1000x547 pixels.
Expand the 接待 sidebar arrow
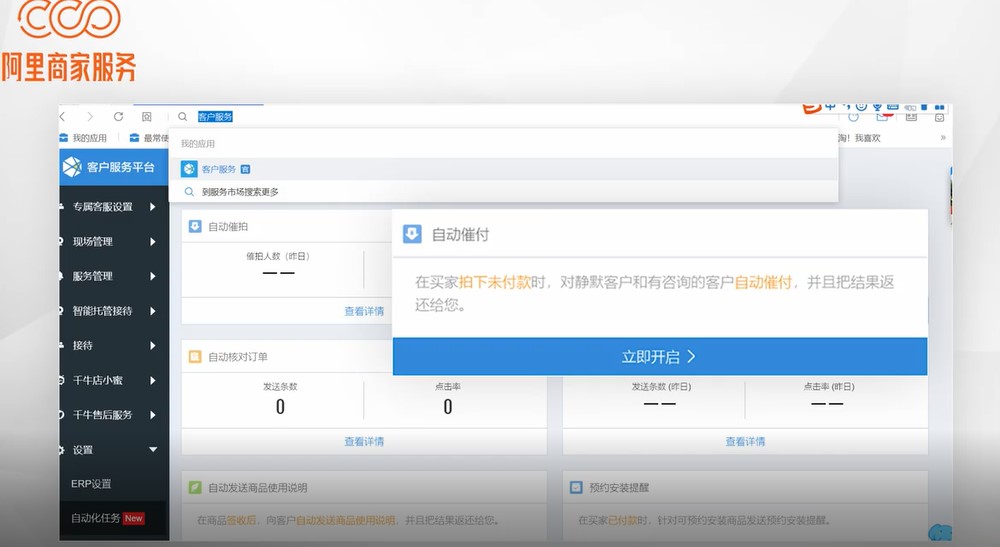tap(152, 346)
